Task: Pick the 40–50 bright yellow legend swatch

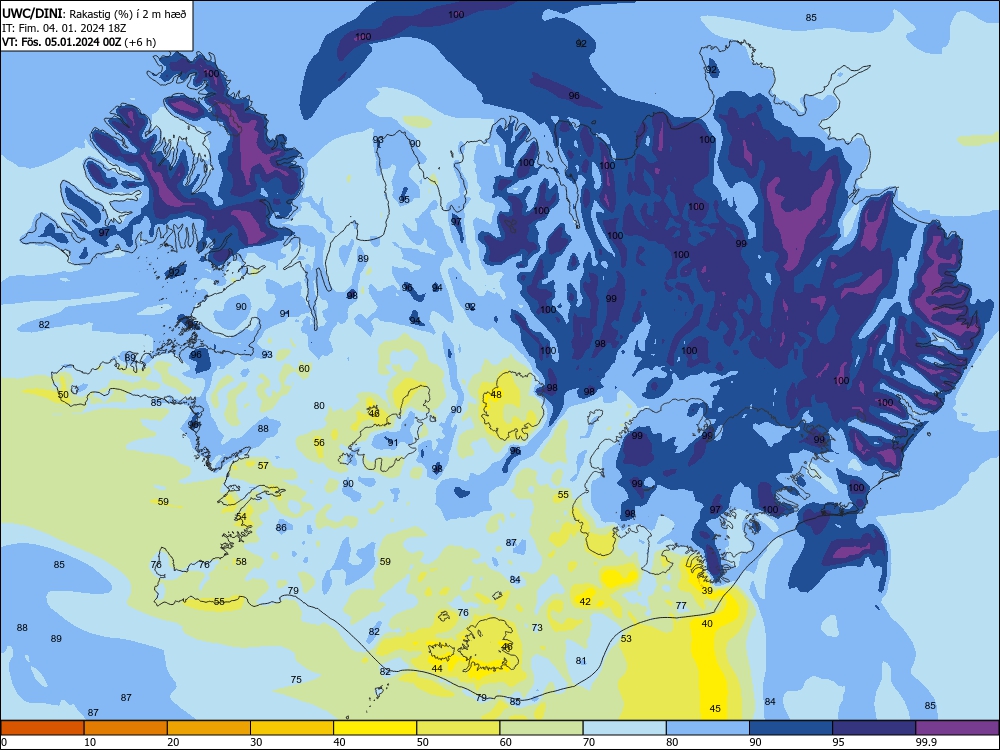Action: (375, 728)
